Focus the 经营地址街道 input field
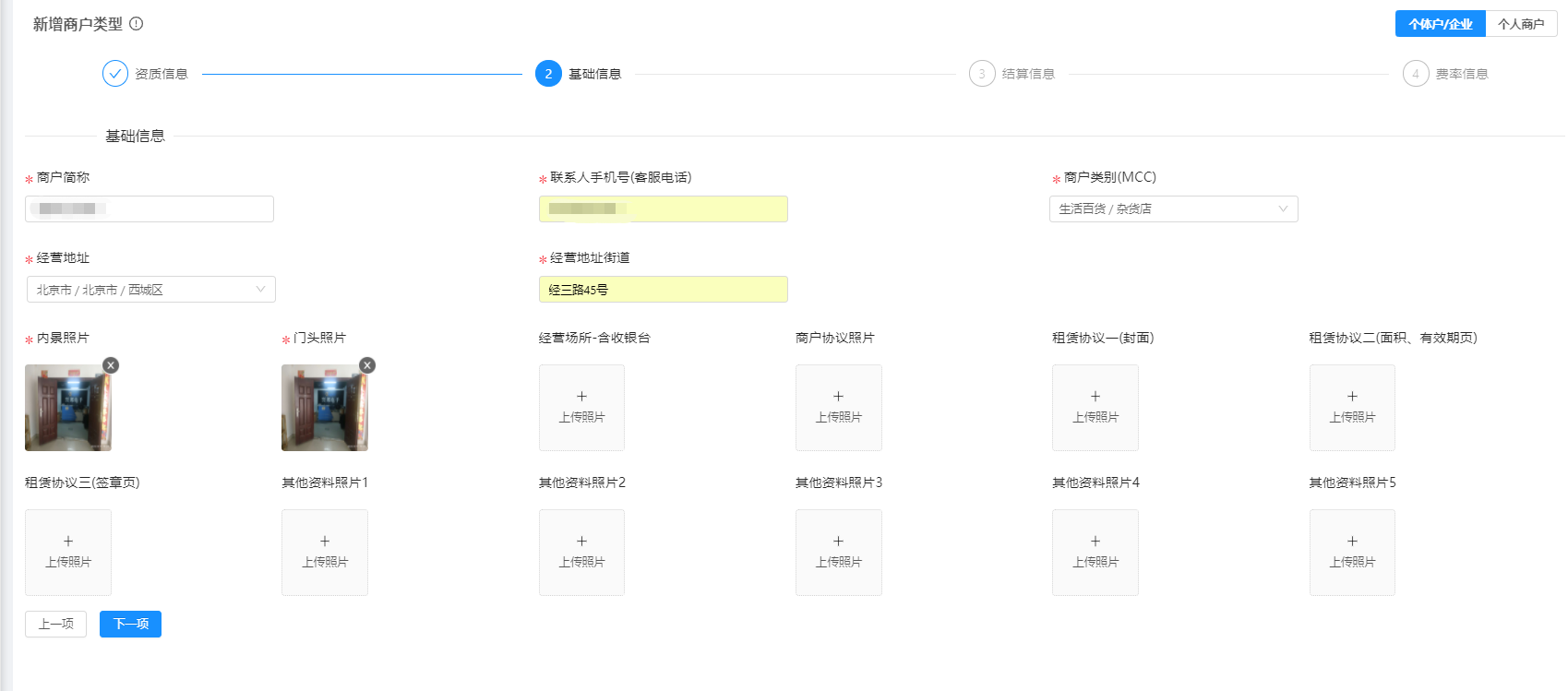 click(663, 290)
